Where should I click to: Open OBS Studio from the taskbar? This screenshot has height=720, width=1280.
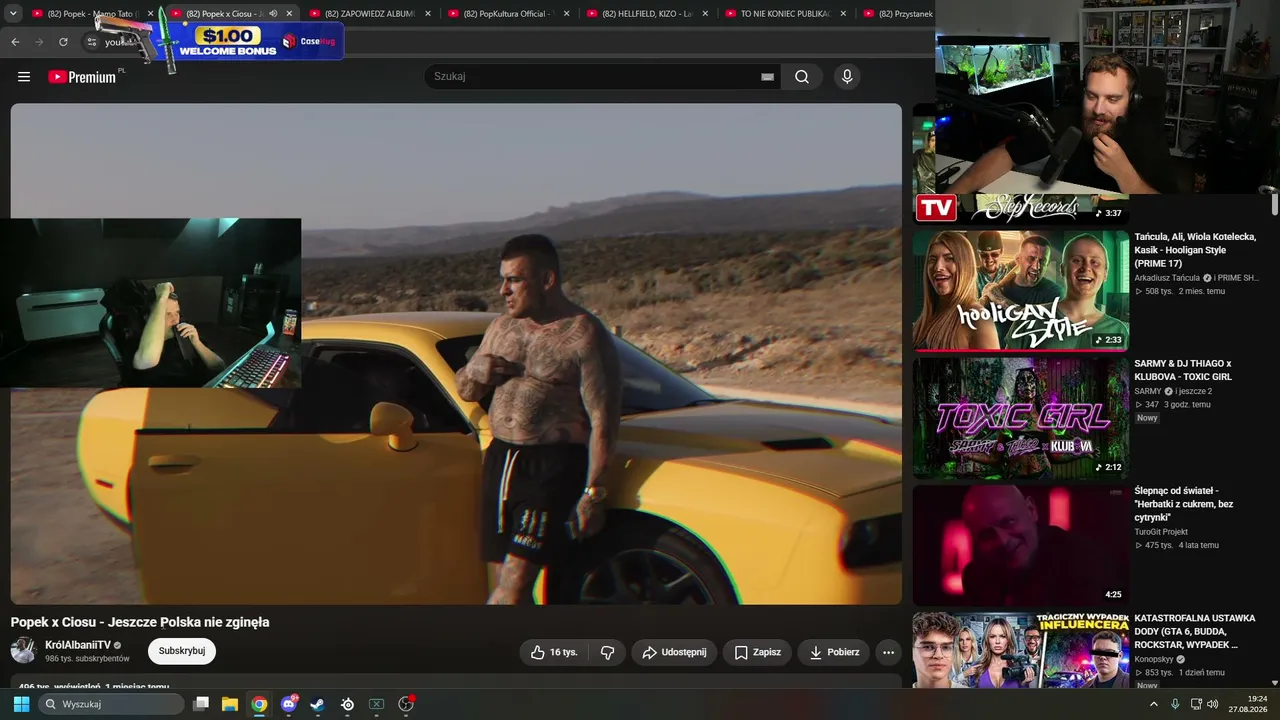pos(406,704)
